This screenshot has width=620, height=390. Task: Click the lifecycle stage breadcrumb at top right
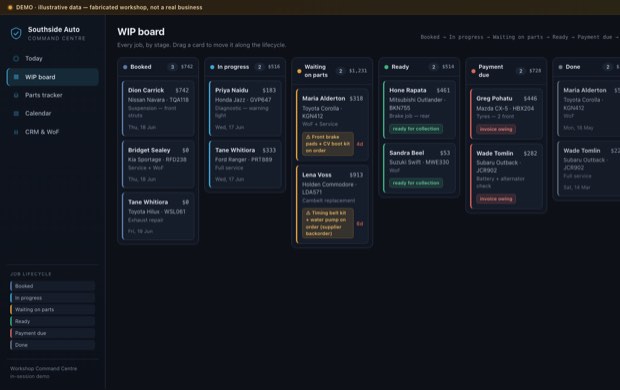point(520,37)
